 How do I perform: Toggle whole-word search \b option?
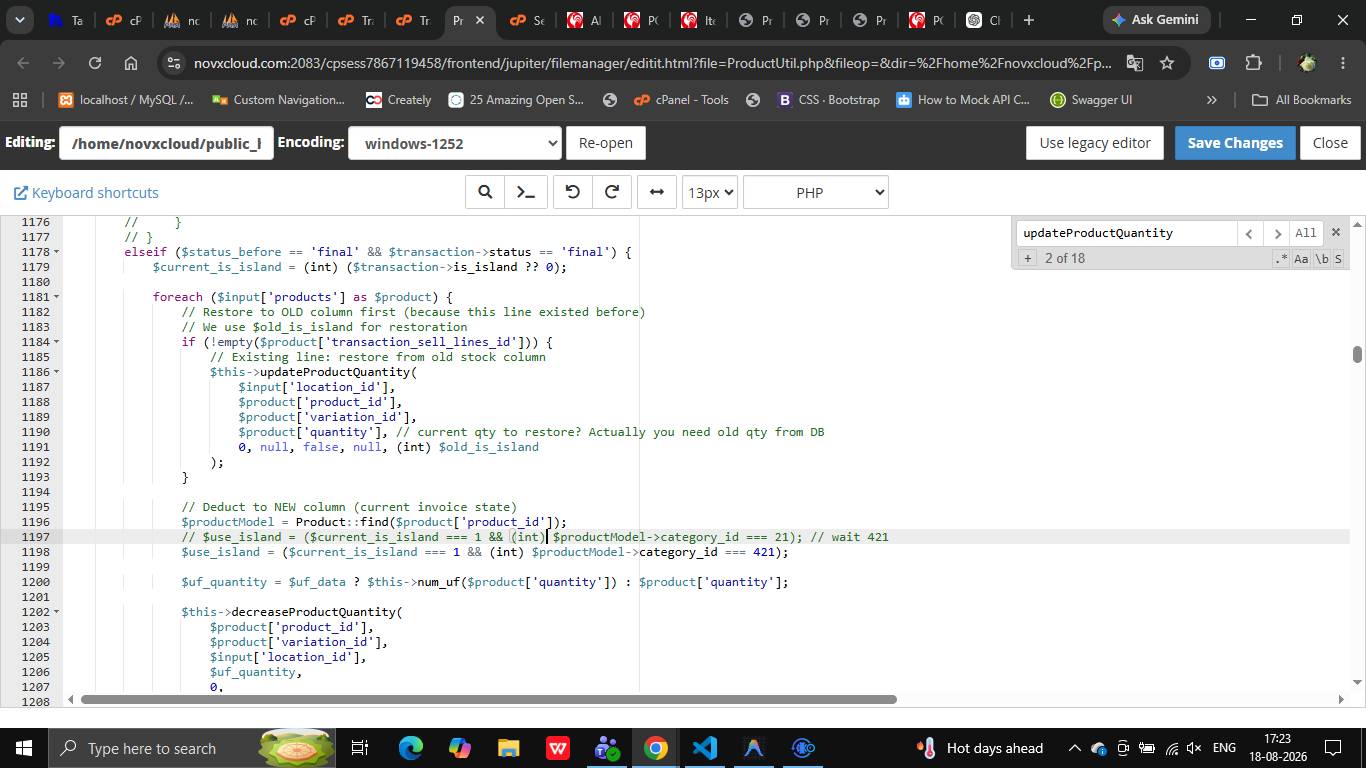[1321, 258]
